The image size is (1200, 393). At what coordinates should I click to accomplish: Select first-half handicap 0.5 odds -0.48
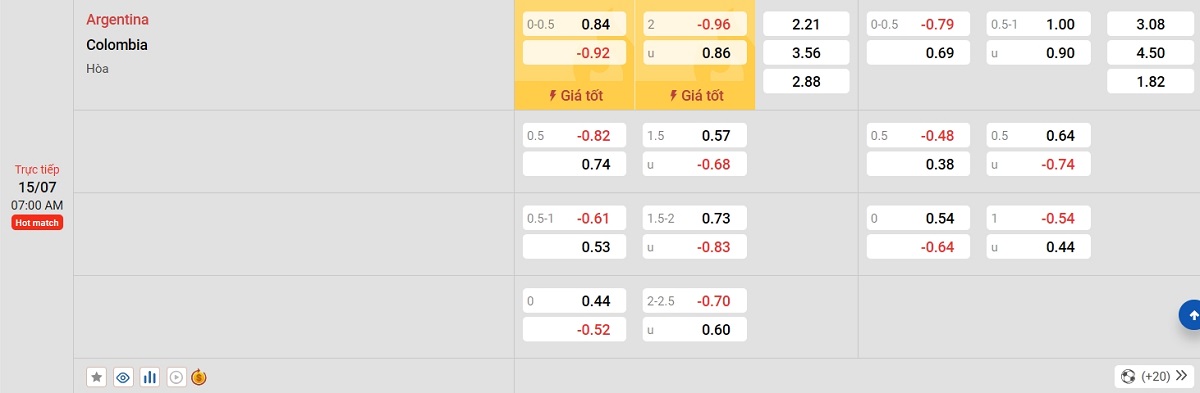pos(917,135)
